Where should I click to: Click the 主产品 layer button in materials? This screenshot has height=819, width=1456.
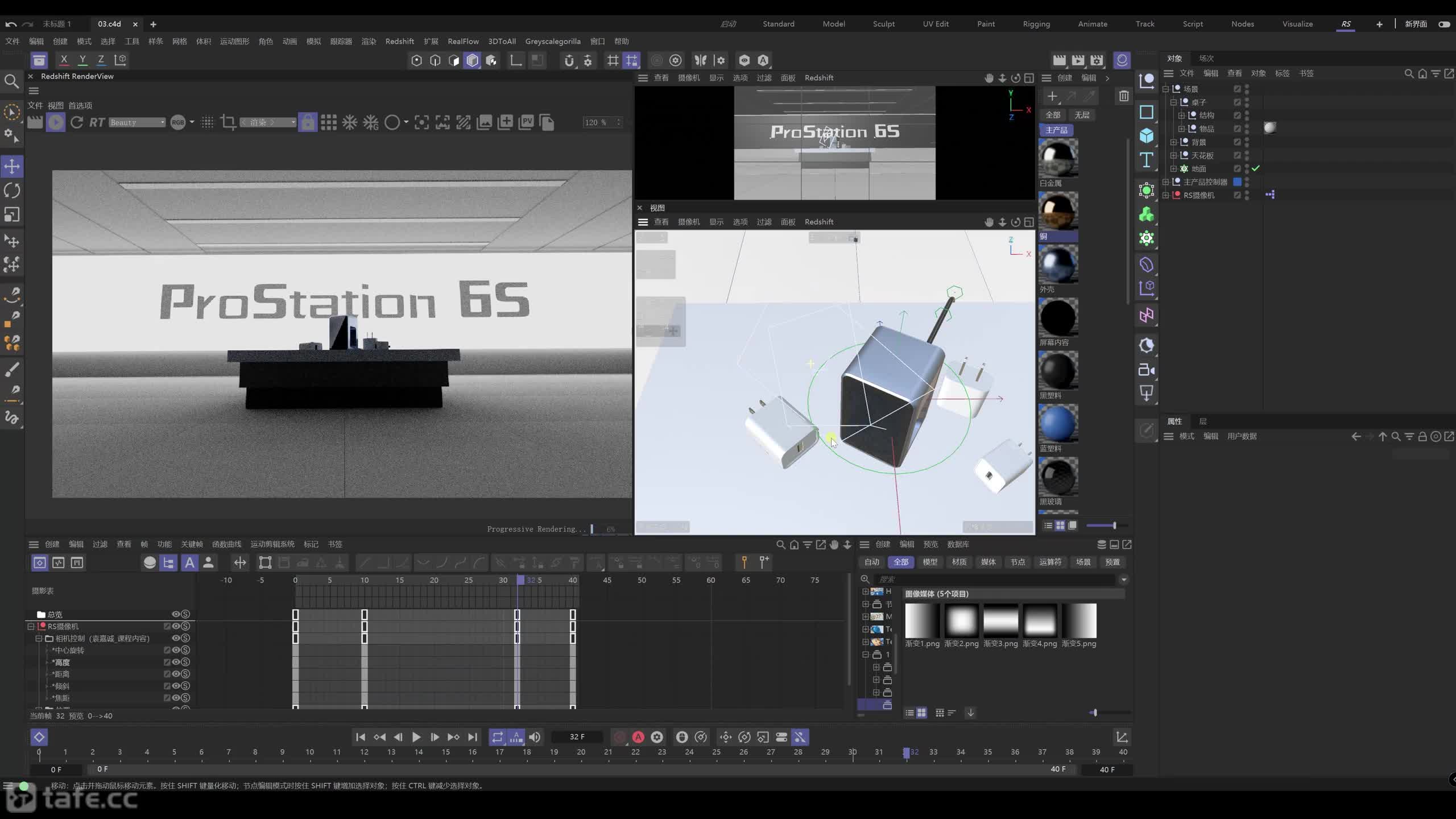coord(1056,130)
